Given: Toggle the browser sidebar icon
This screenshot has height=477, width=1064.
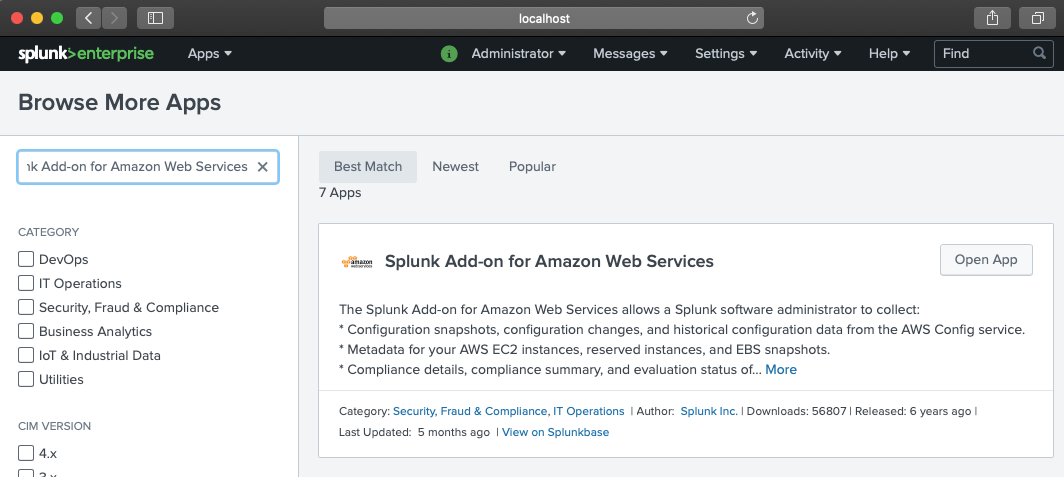Looking at the screenshot, I should pyautogui.click(x=155, y=18).
